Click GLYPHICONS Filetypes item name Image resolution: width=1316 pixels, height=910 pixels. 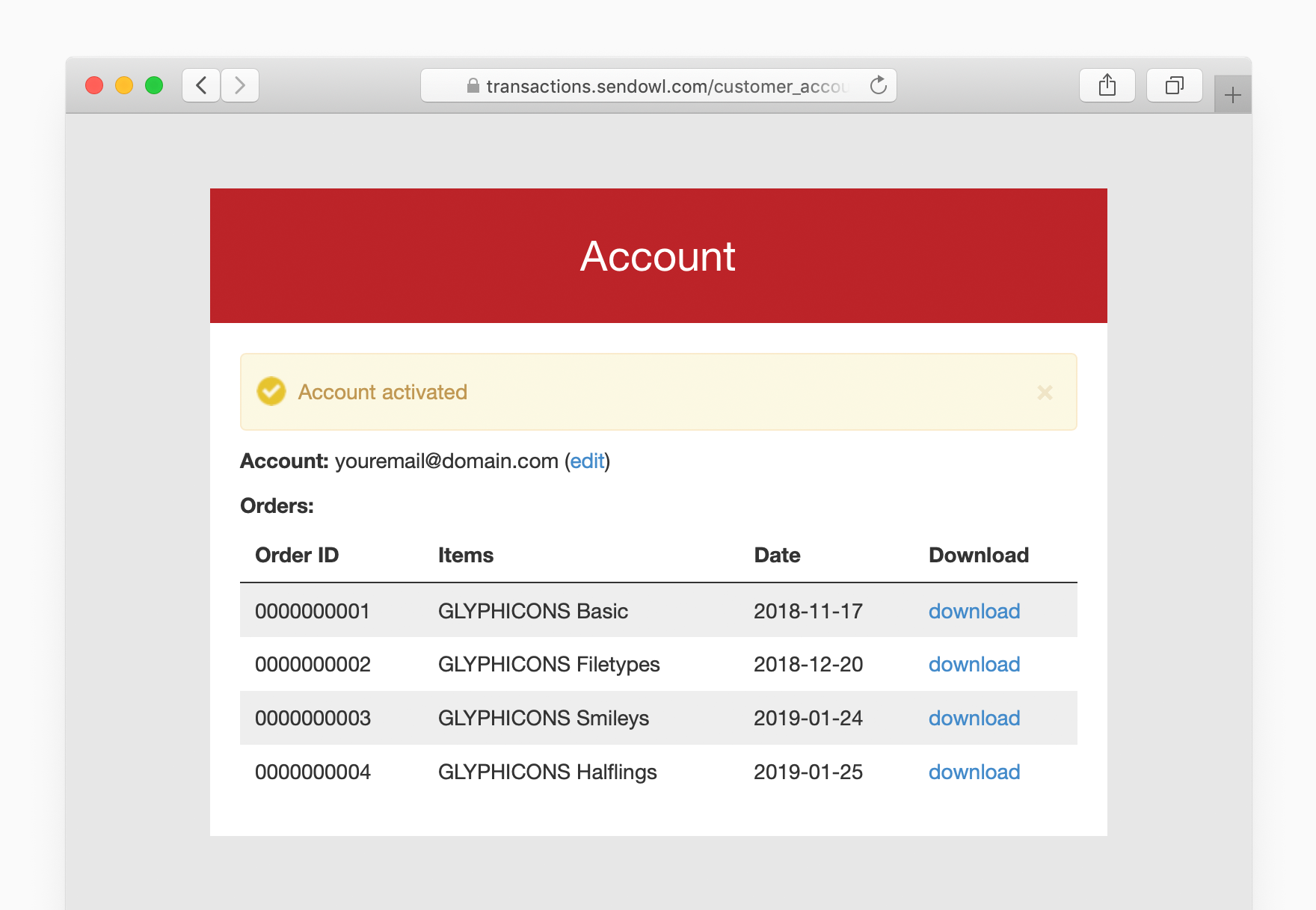[549, 664]
